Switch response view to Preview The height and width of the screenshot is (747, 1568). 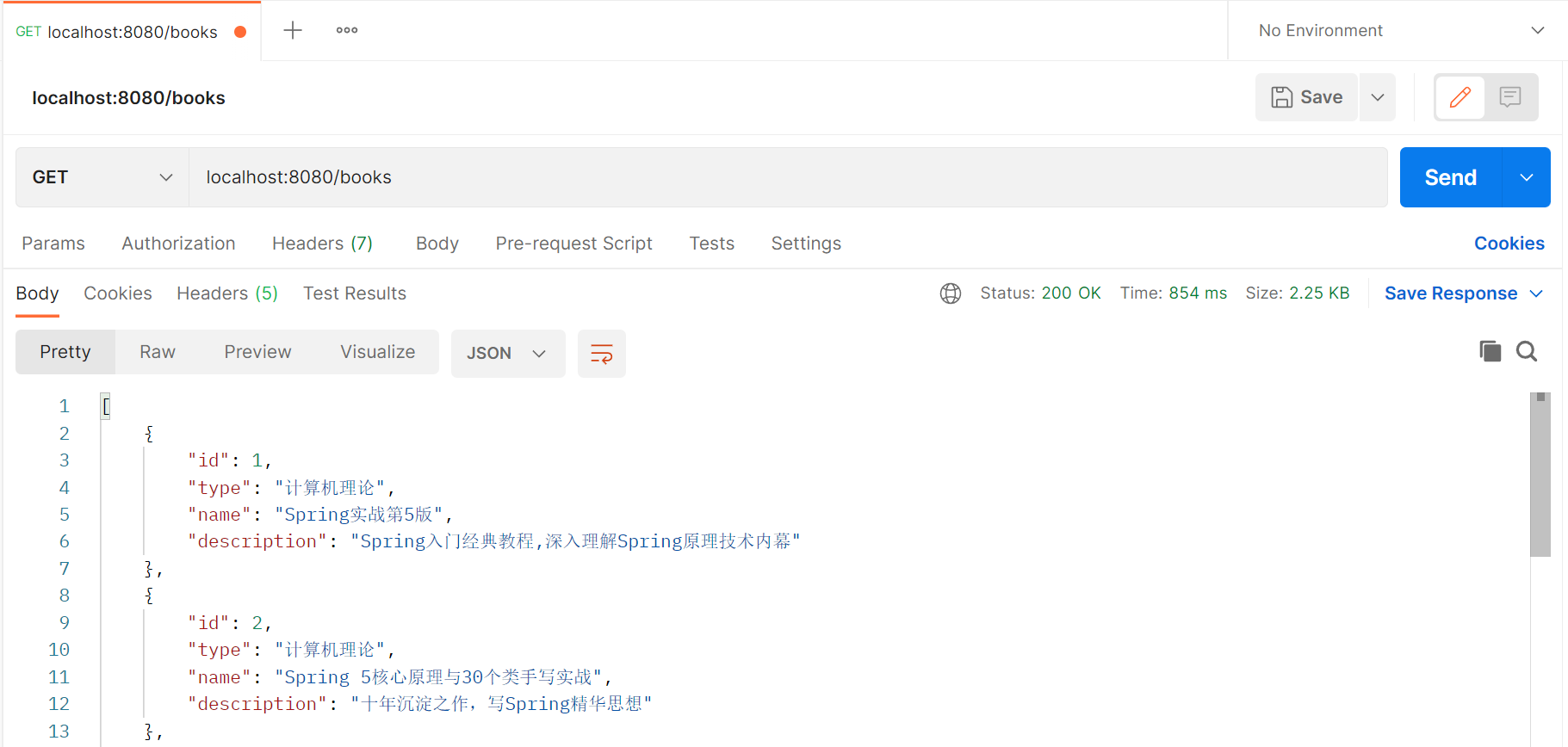point(257,352)
